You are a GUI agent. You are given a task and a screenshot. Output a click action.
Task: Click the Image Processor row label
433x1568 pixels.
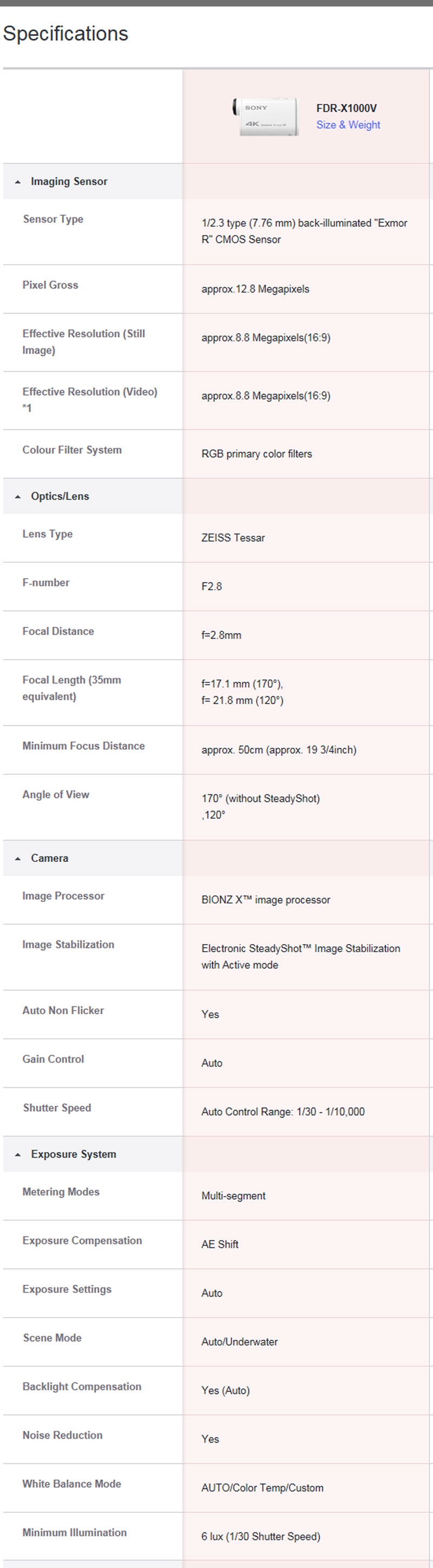point(63,896)
